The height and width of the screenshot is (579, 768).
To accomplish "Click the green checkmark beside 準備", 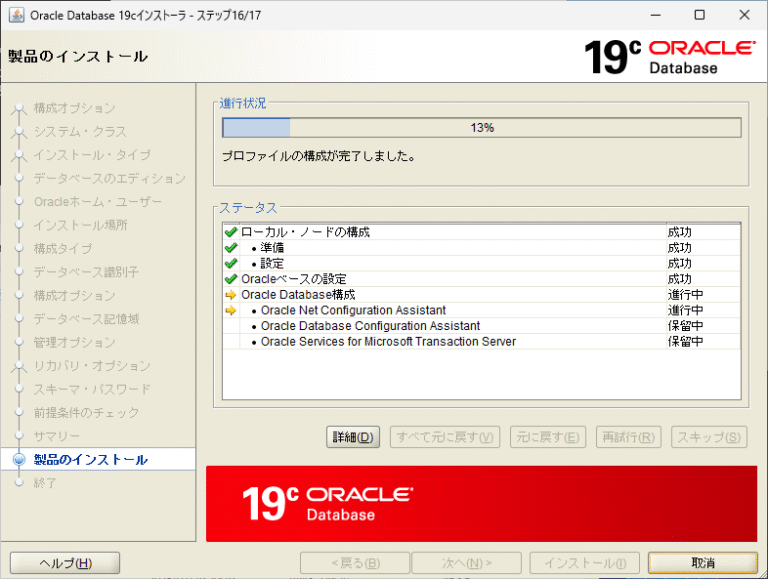I will 231,247.
